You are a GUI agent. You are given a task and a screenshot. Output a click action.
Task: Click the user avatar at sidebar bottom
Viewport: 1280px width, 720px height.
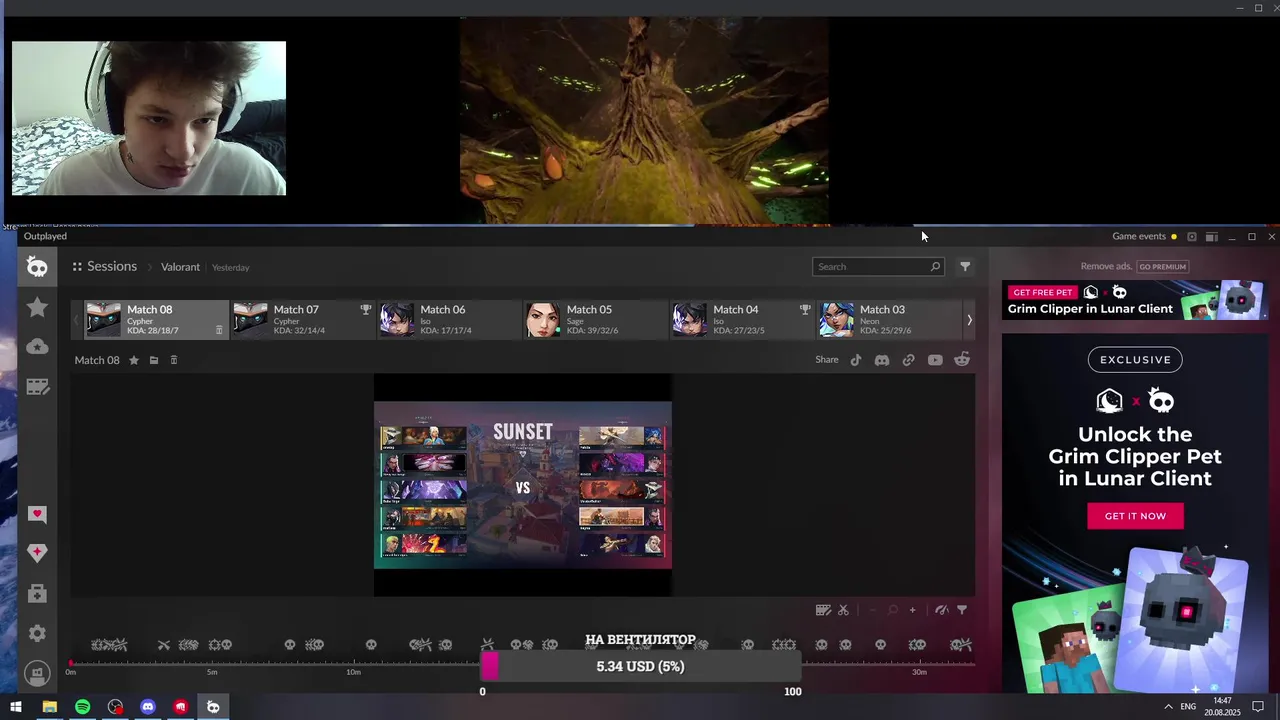pos(37,673)
